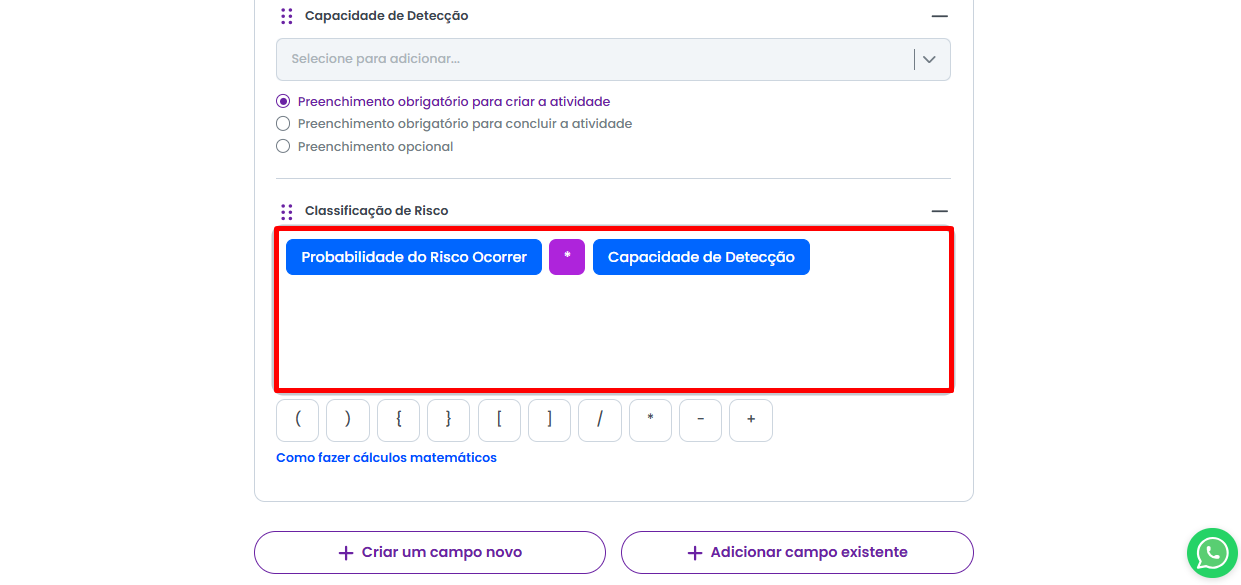This screenshot has width=1241, height=585.
Task: Click the purple asterisk formula chip
Action: (567, 257)
